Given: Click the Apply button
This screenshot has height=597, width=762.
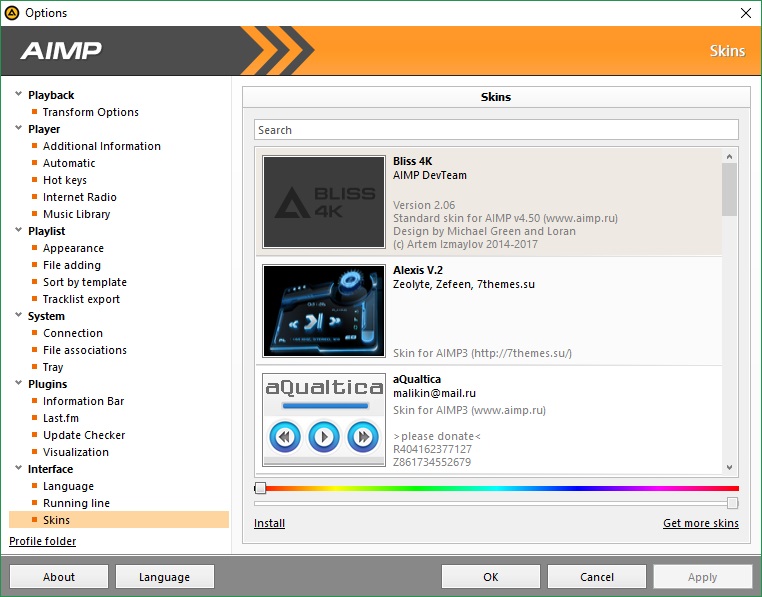Looking at the screenshot, I should tap(703, 577).
